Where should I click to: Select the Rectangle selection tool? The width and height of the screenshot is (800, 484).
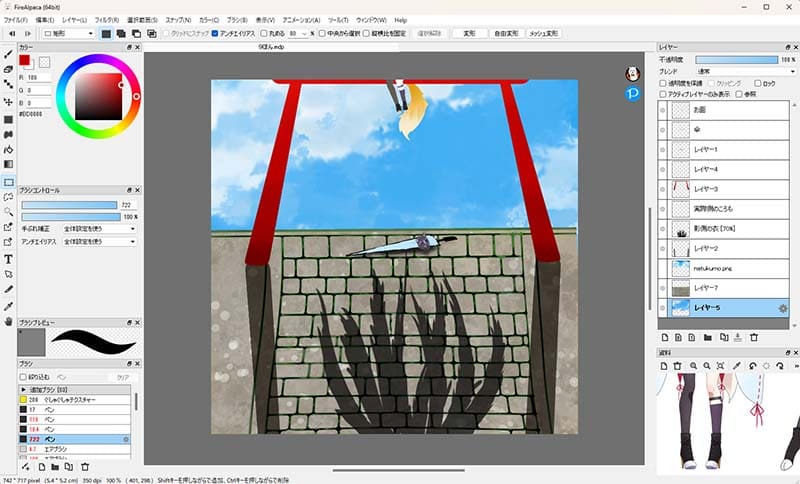click(x=8, y=182)
